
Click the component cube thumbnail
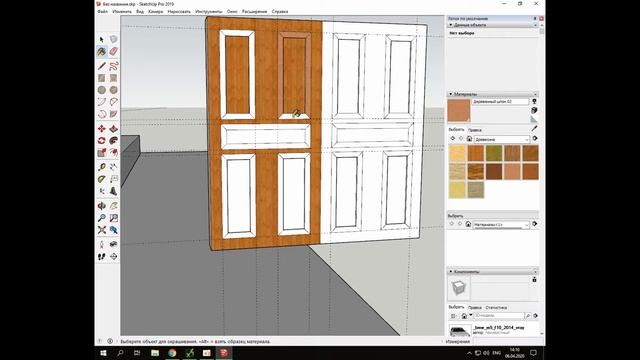[x=459, y=288]
